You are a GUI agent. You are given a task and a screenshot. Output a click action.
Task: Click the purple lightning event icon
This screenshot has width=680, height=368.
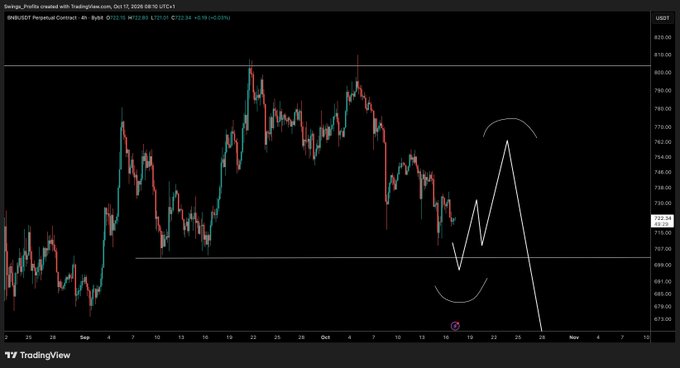coord(455,326)
